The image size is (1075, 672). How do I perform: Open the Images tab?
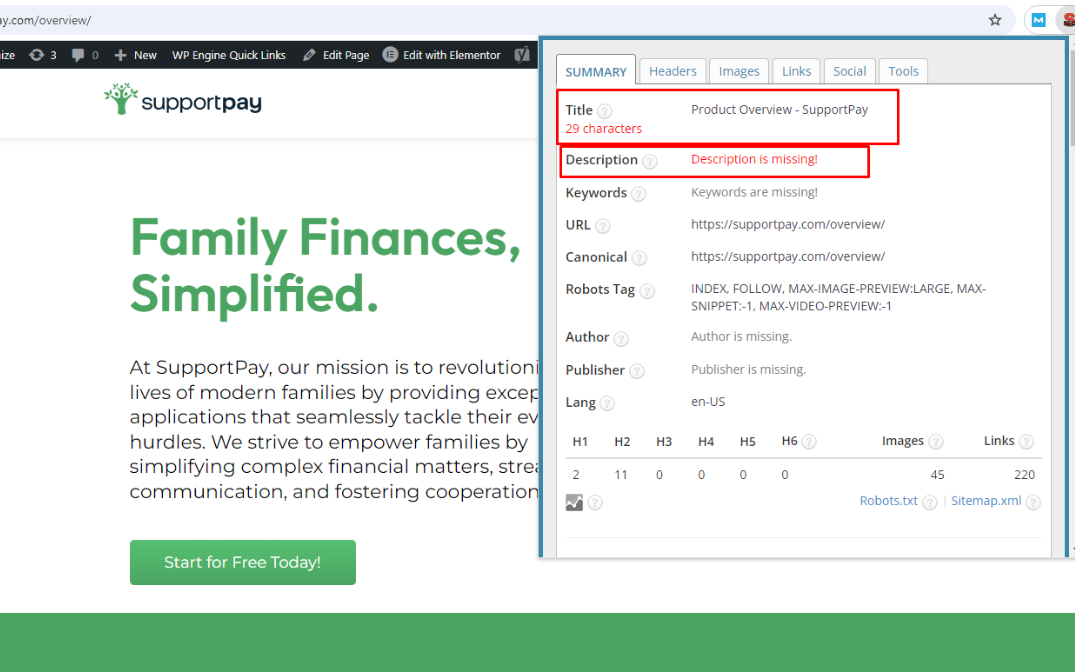[x=739, y=71]
